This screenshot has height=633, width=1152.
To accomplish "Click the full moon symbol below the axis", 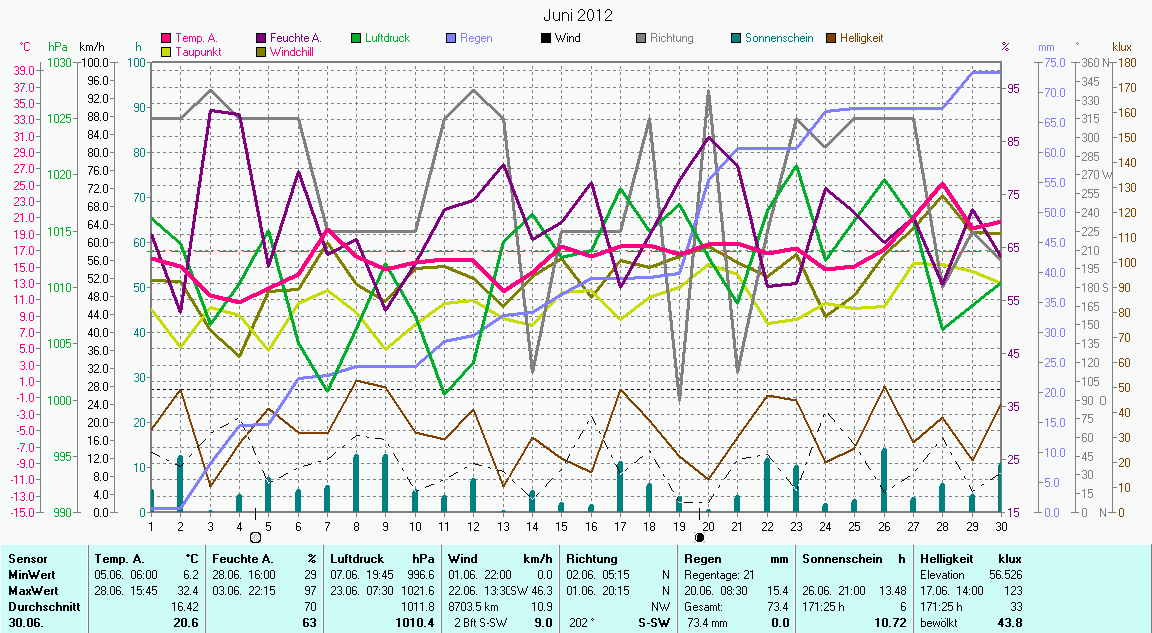I will [254, 538].
